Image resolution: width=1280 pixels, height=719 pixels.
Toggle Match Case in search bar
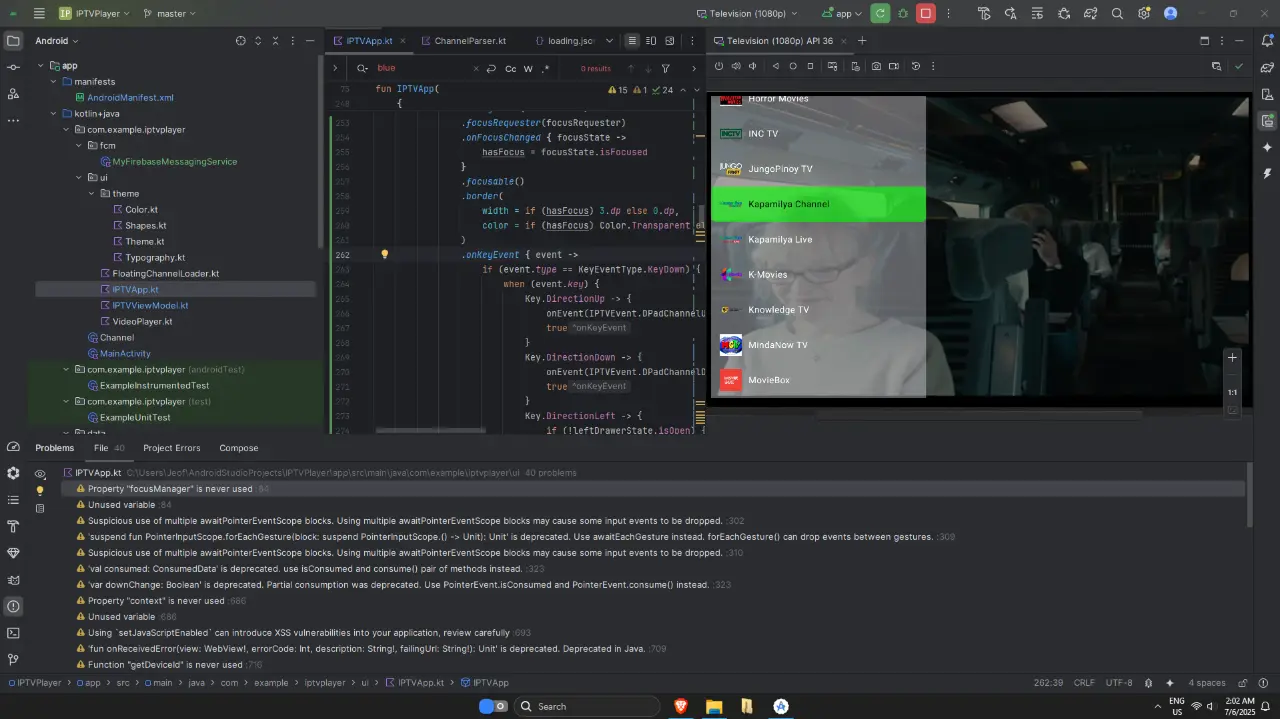coord(511,69)
